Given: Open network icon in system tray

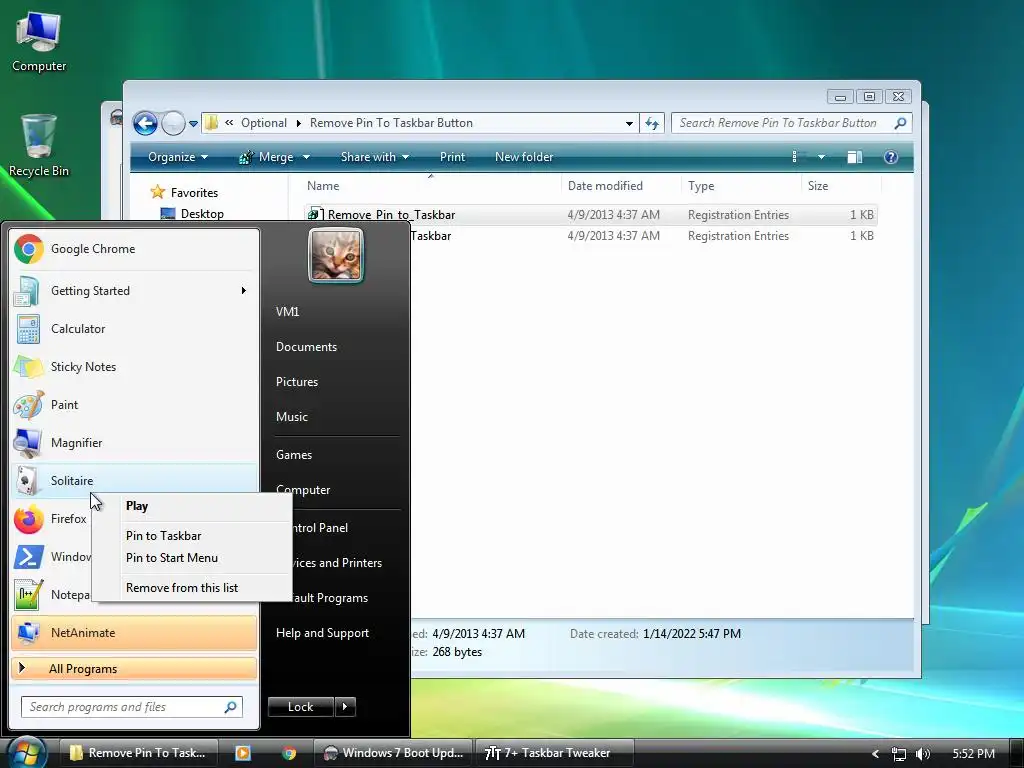Looking at the screenshot, I should tap(899, 754).
